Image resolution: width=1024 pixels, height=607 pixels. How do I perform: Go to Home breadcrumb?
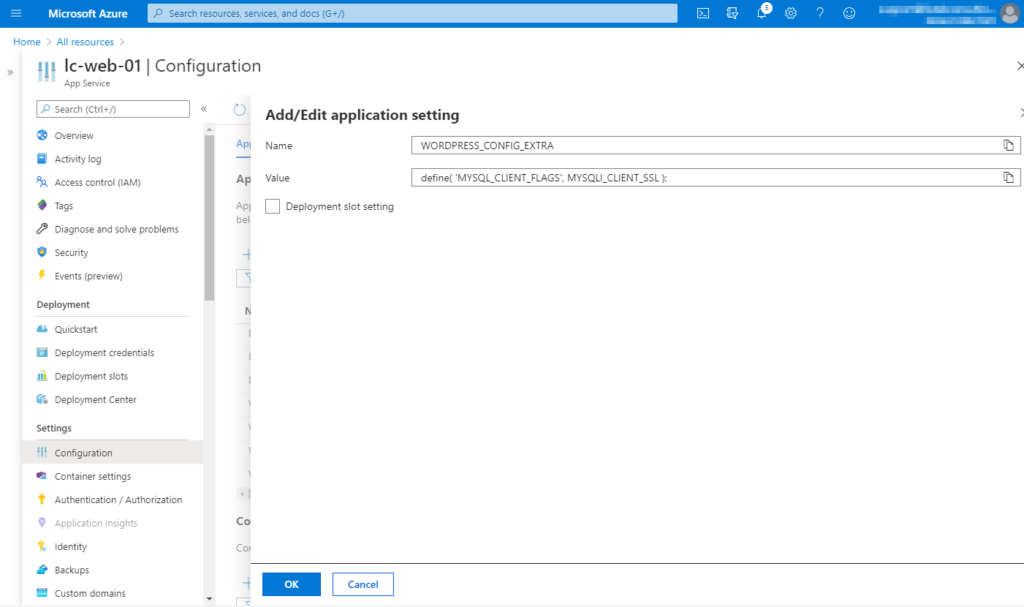click(27, 42)
